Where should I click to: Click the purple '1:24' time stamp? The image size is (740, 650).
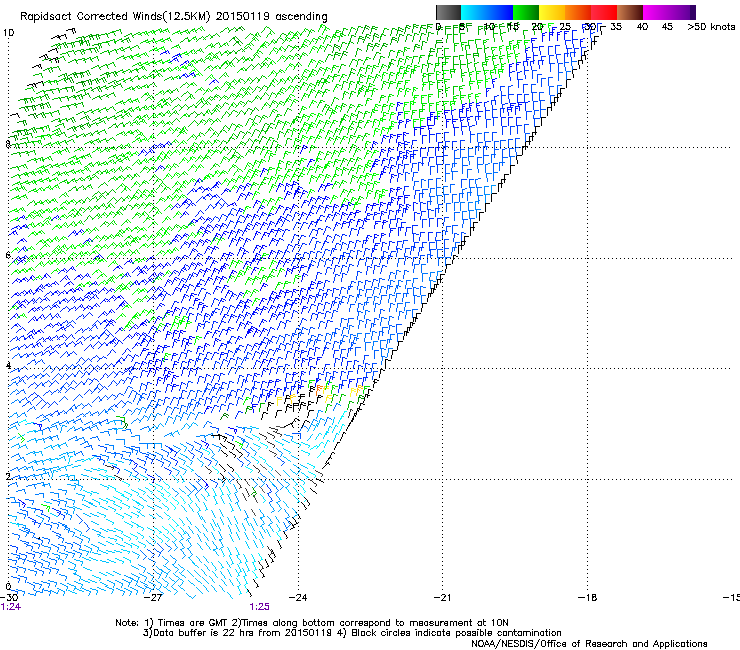[x=11, y=607]
